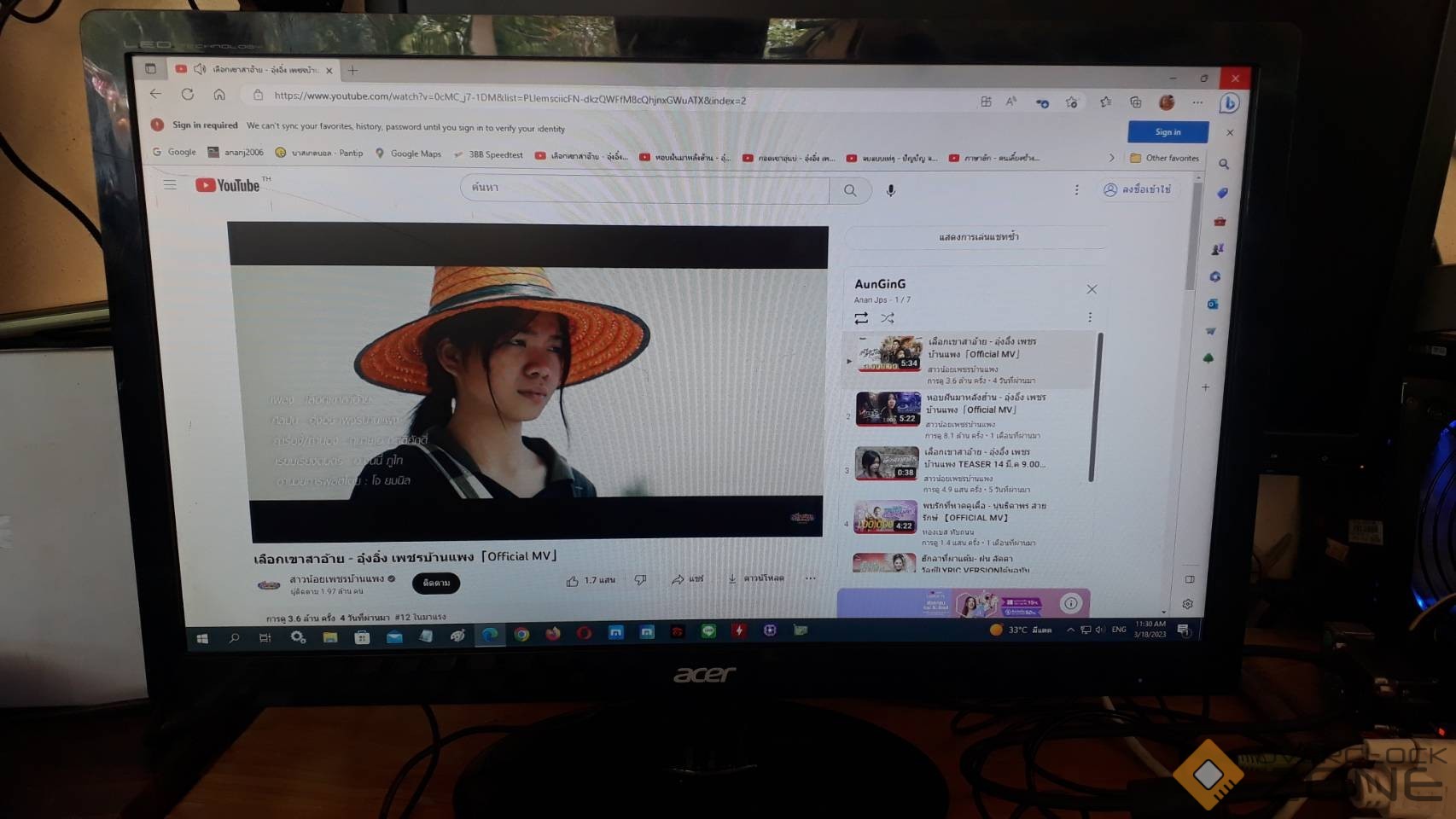Open the Google bookmark
This screenshot has height=819, width=1456.
pyautogui.click(x=174, y=152)
